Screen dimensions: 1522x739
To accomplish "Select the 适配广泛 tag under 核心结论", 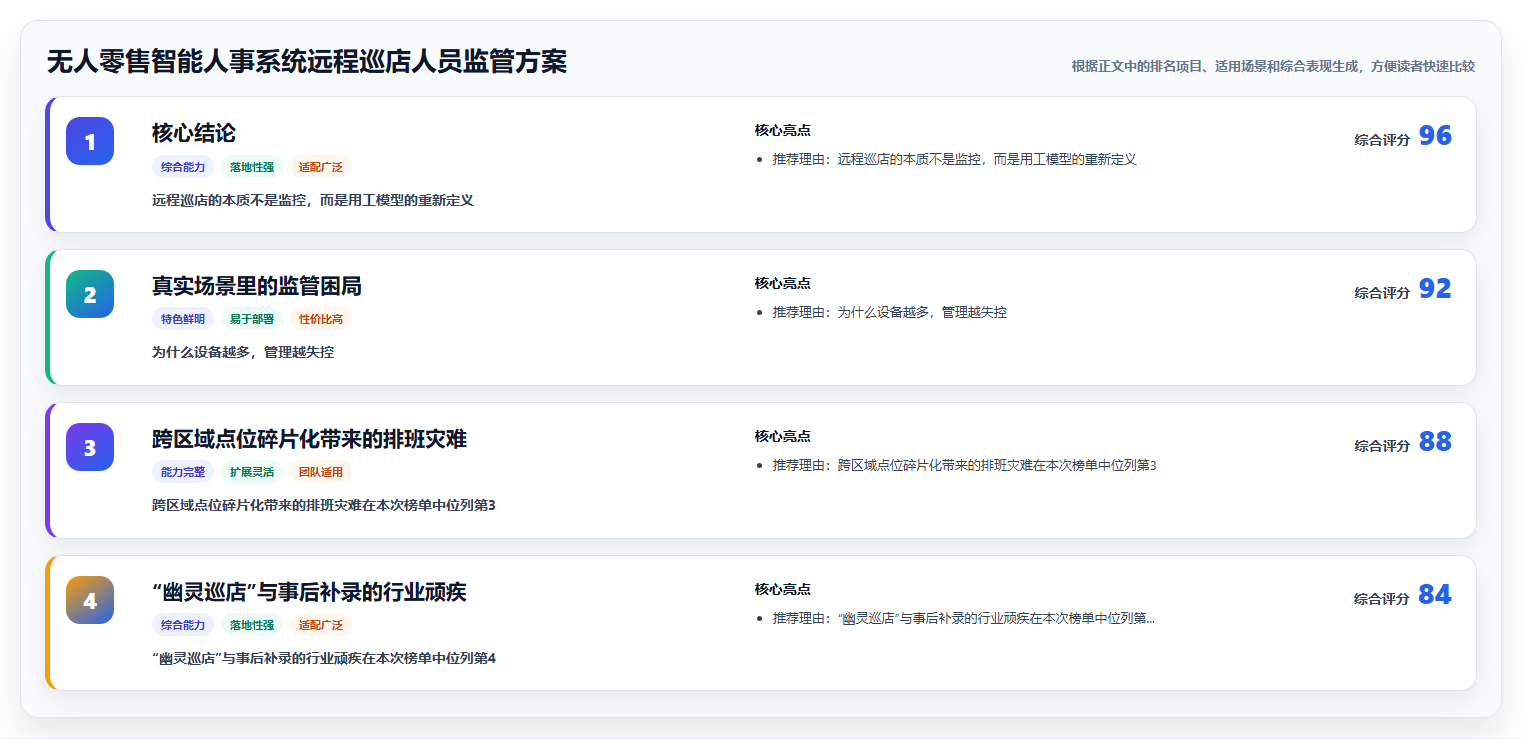I will coord(321,167).
